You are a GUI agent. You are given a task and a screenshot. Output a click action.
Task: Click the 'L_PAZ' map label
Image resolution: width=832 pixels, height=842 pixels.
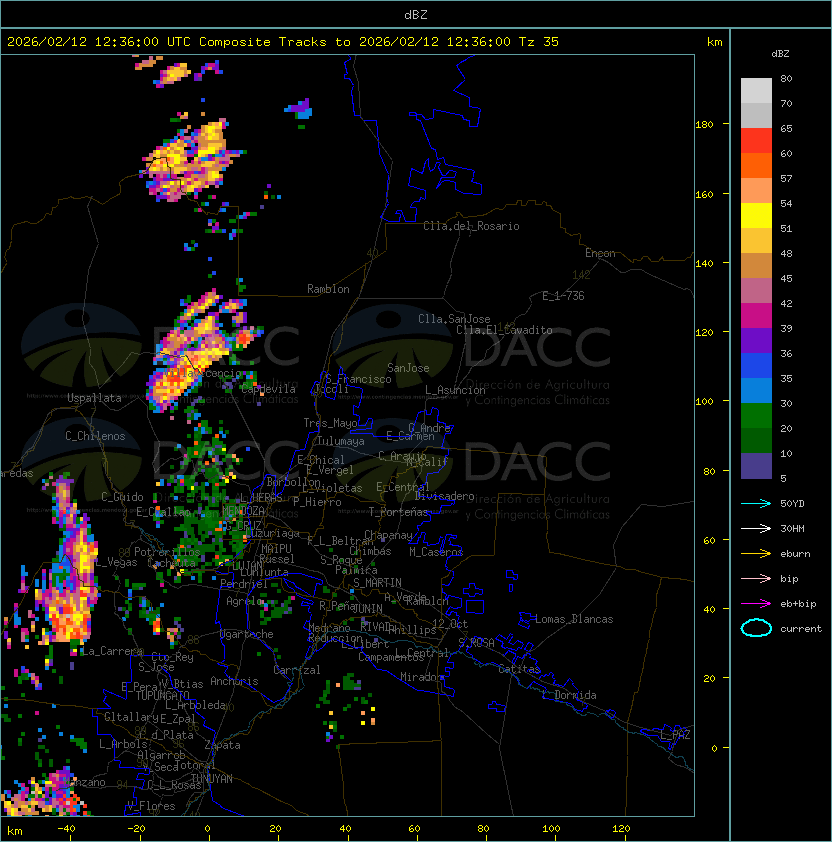pos(675,735)
